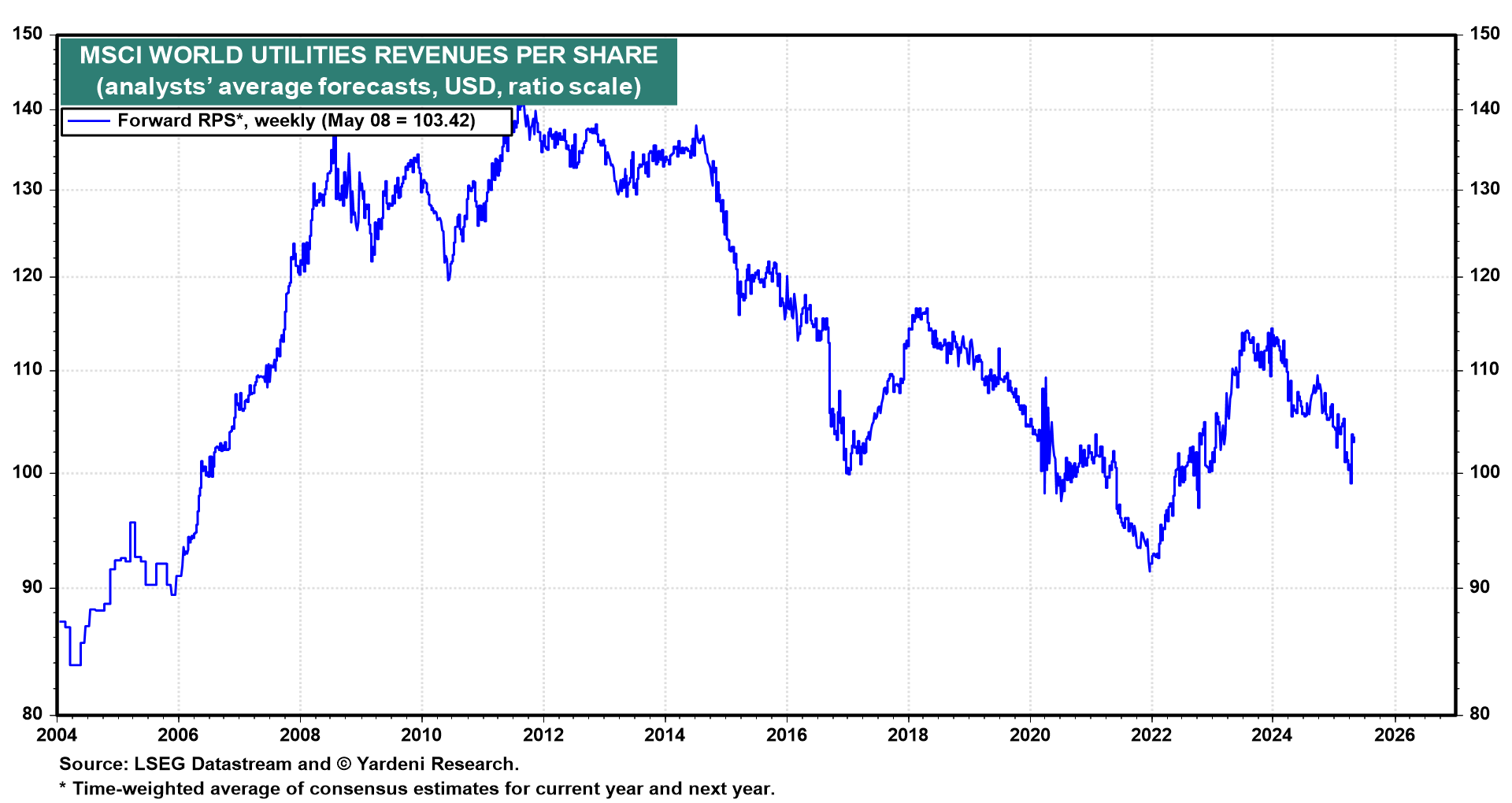Click the 80 label on the left axis

click(32, 714)
